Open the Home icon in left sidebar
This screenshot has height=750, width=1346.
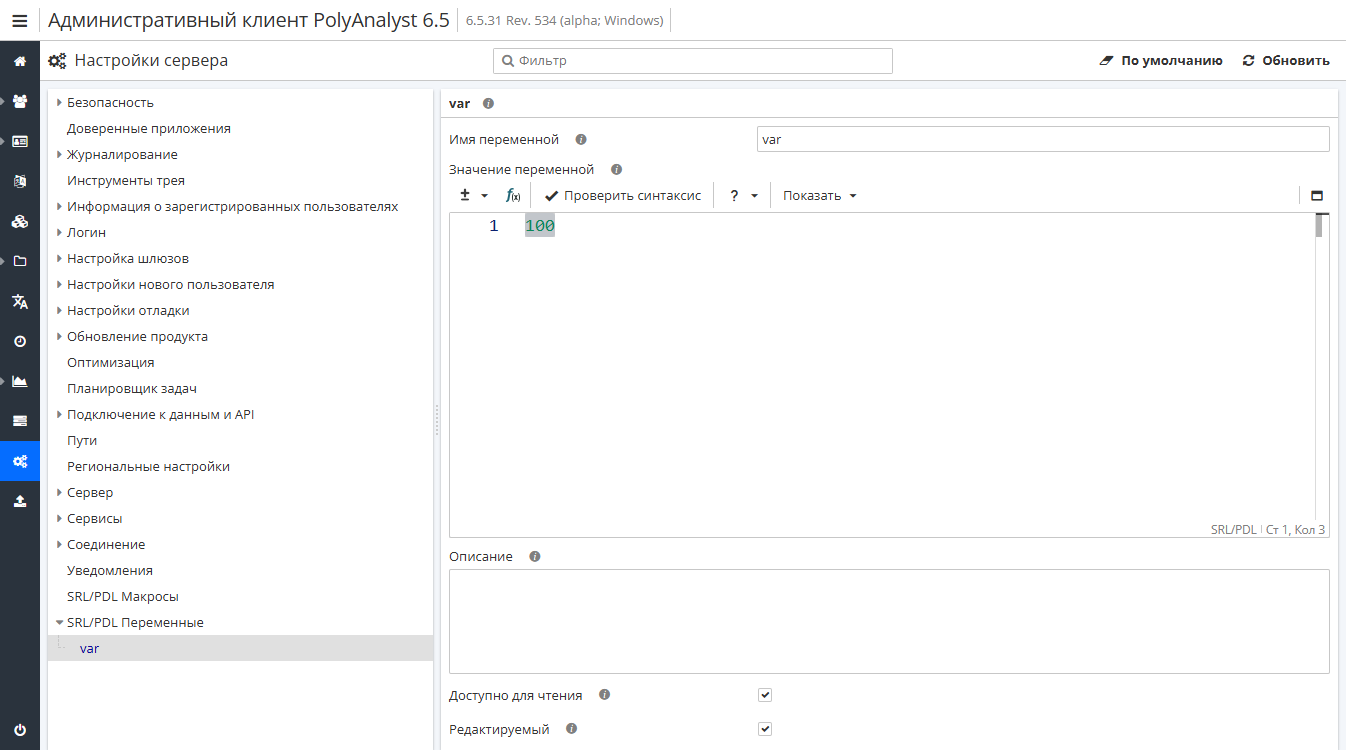(x=20, y=61)
